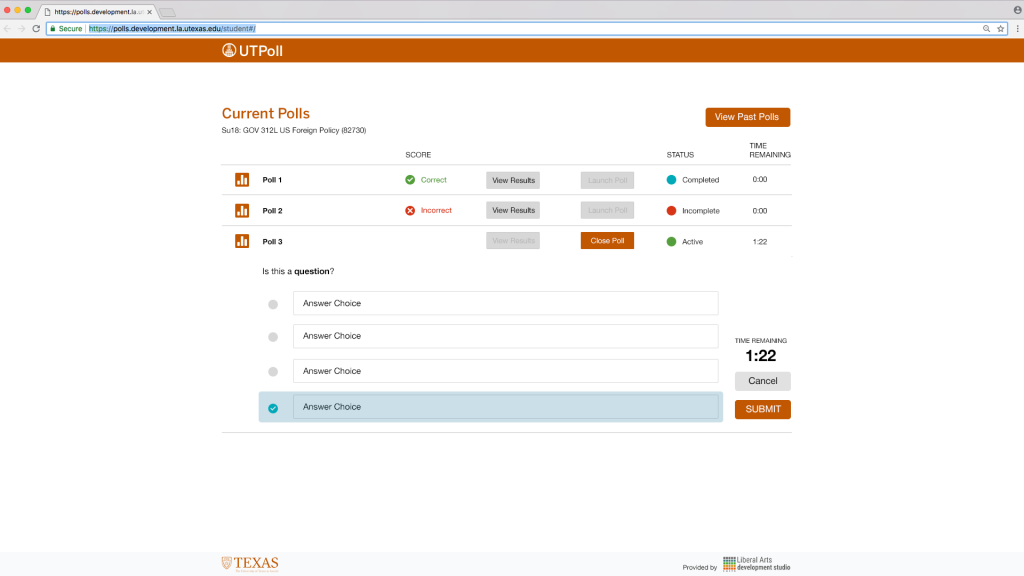The height and width of the screenshot is (576, 1024).
Task: Bookmark page with the star icon
Action: point(1000,29)
